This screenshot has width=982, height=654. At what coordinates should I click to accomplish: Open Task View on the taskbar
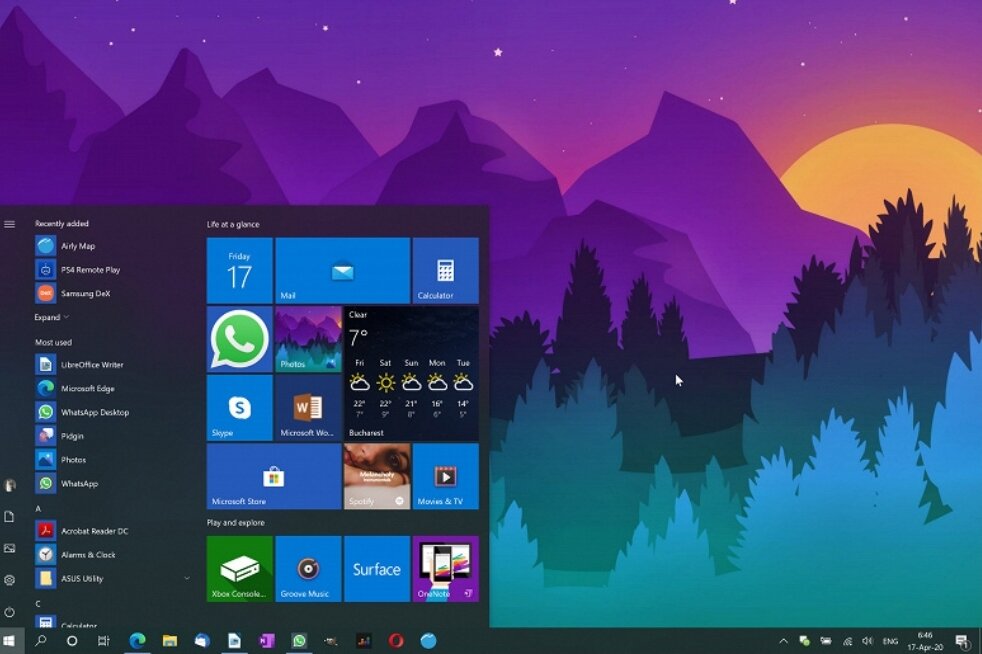[104, 641]
